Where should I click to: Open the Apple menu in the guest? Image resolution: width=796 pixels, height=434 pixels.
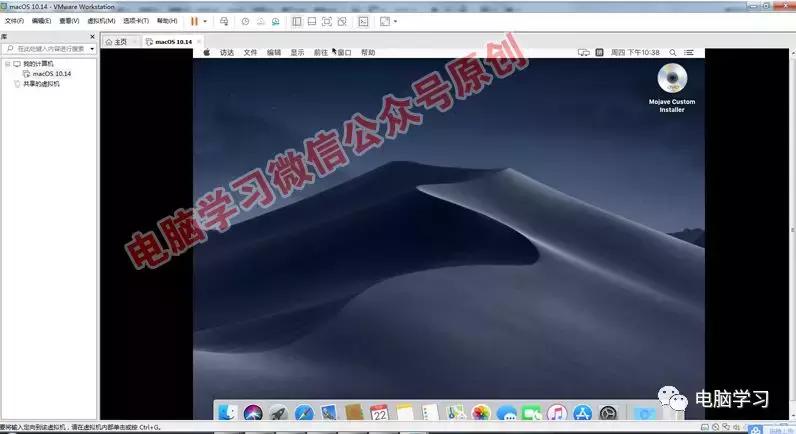[207, 52]
